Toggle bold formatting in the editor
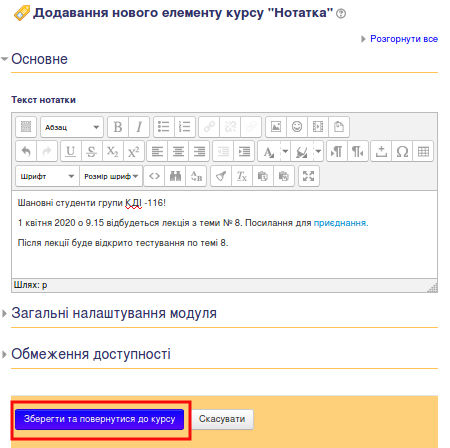Image resolution: width=450 pixels, height=448 pixels. click(x=118, y=127)
